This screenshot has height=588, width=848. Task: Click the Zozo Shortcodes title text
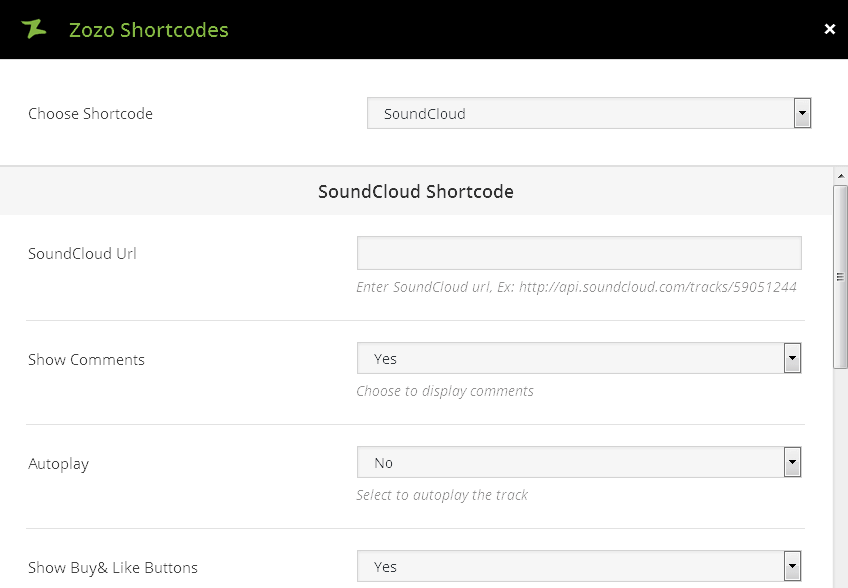[x=148, y=30]
